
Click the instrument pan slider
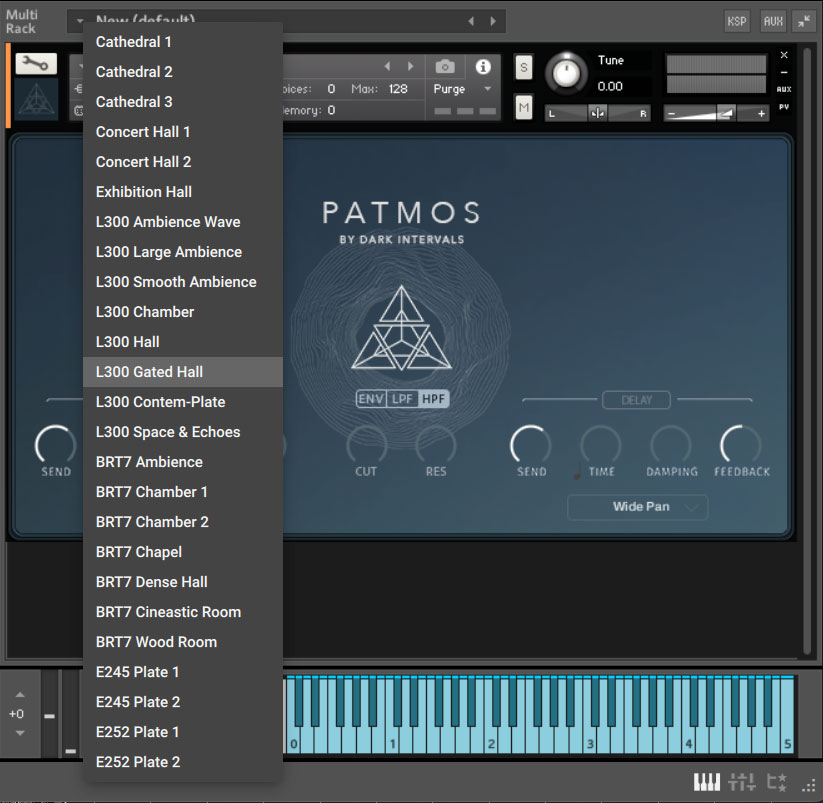[598, 113]
